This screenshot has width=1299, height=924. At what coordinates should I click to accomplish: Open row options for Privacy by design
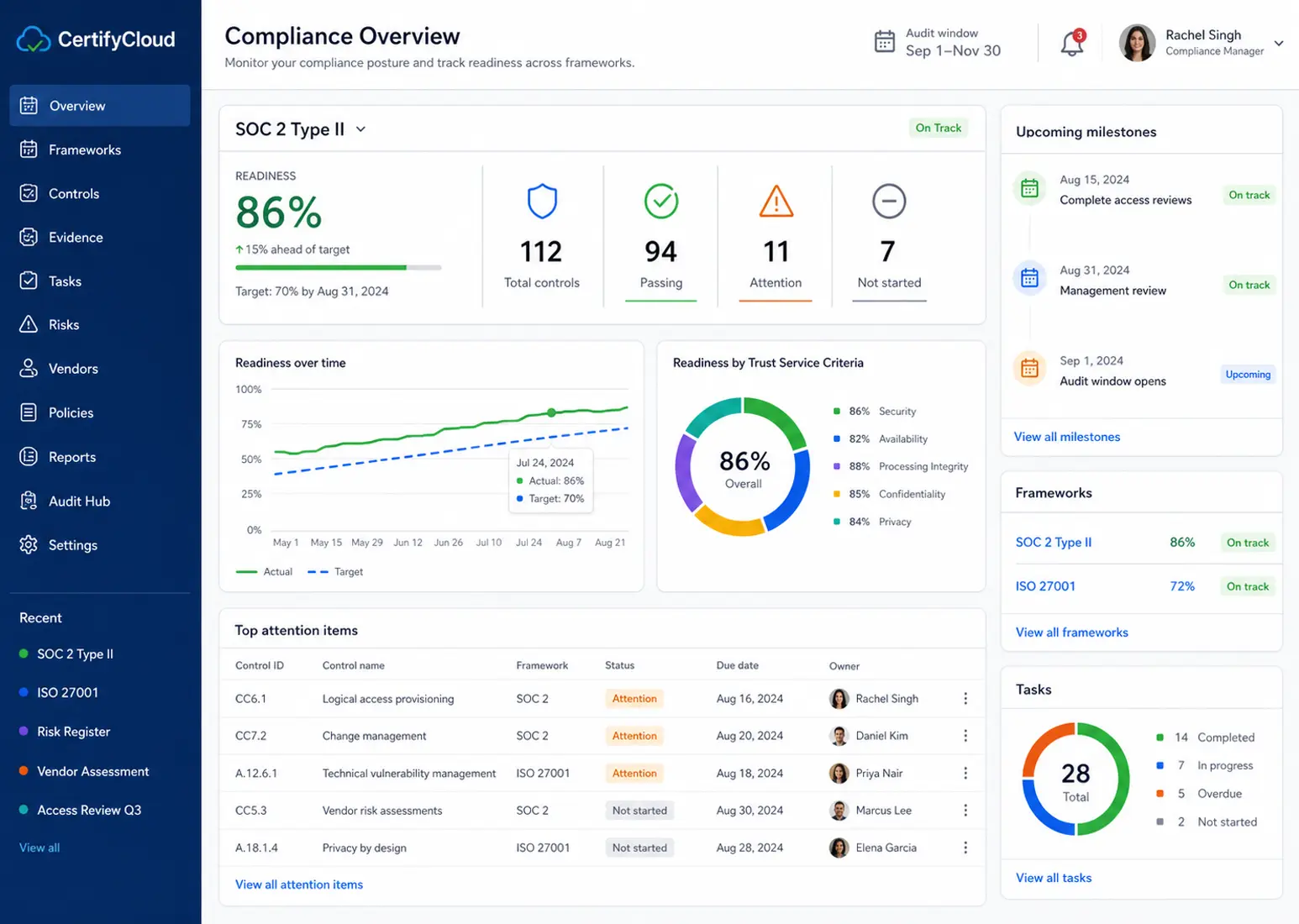[965, 848]
